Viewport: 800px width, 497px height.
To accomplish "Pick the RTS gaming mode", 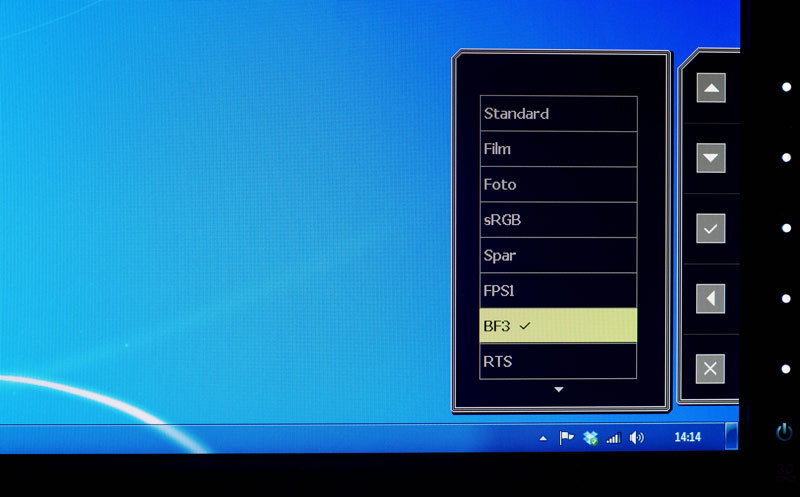I will 558,361.
